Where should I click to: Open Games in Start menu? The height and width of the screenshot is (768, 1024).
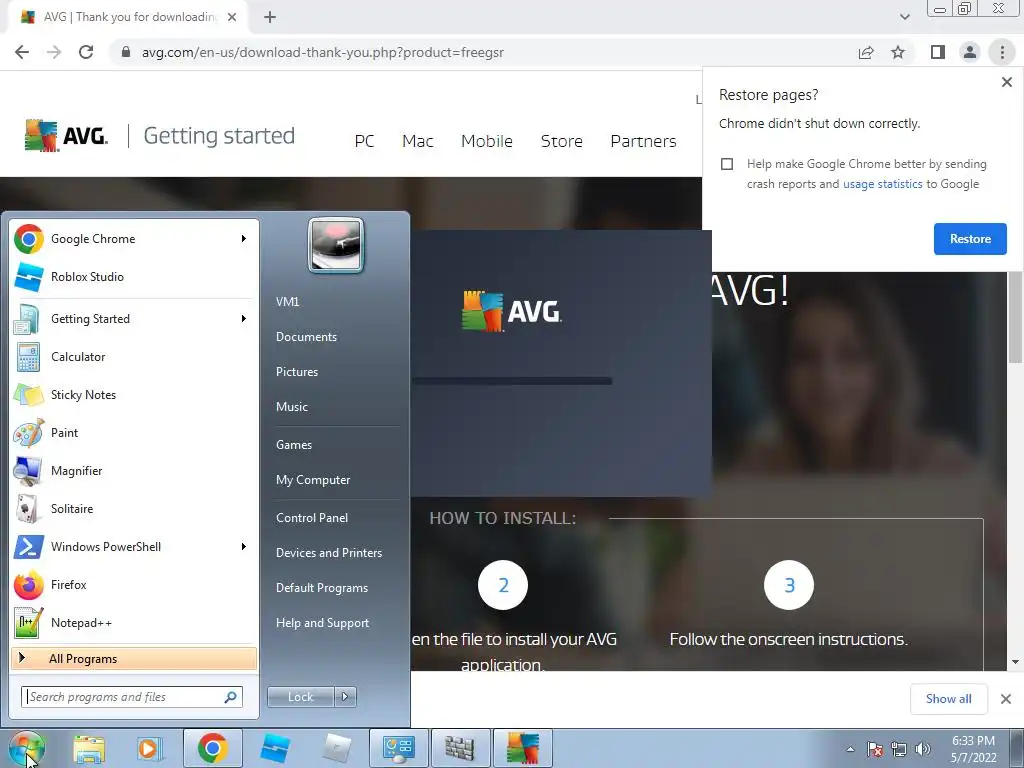click(x=294, y=445)
